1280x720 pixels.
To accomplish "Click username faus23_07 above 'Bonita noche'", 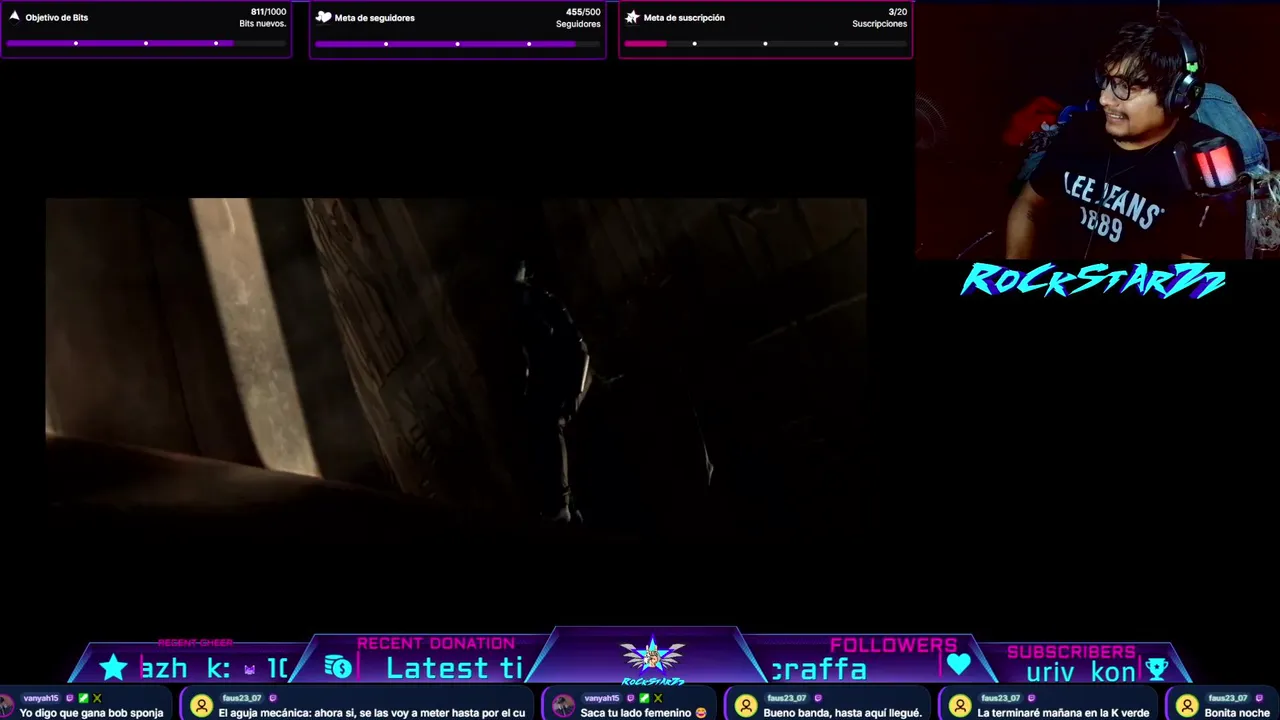I will [1228, 698].
